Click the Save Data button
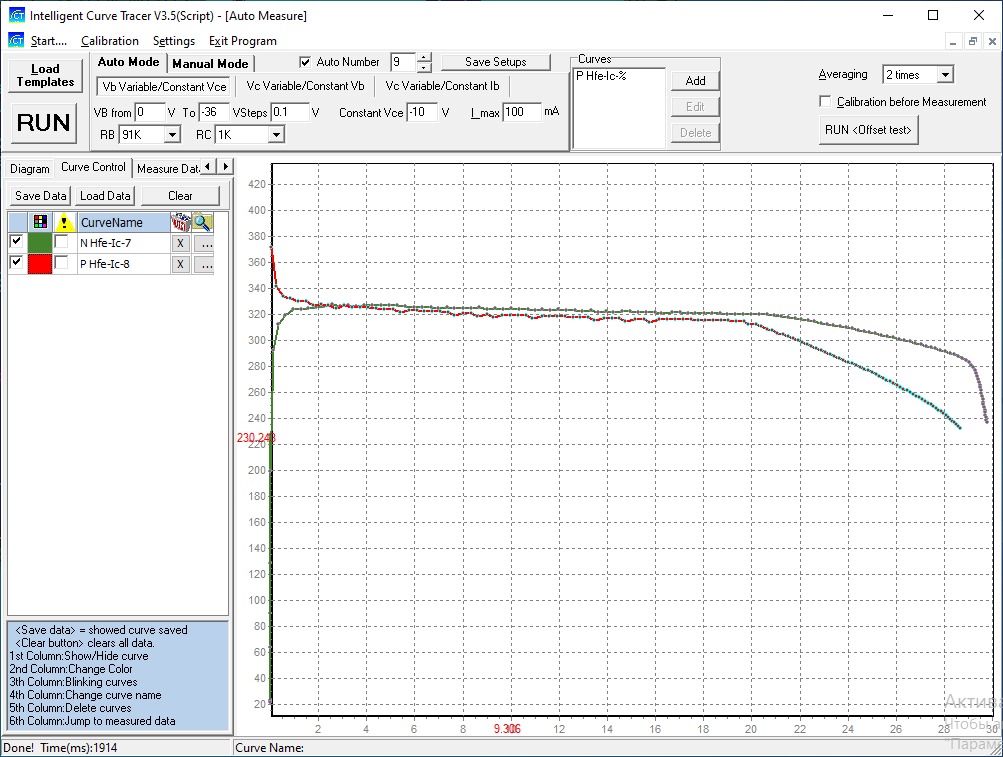The height and width of the screenshot is (757, 1003). pyautogui.click(x=40, y=196)
